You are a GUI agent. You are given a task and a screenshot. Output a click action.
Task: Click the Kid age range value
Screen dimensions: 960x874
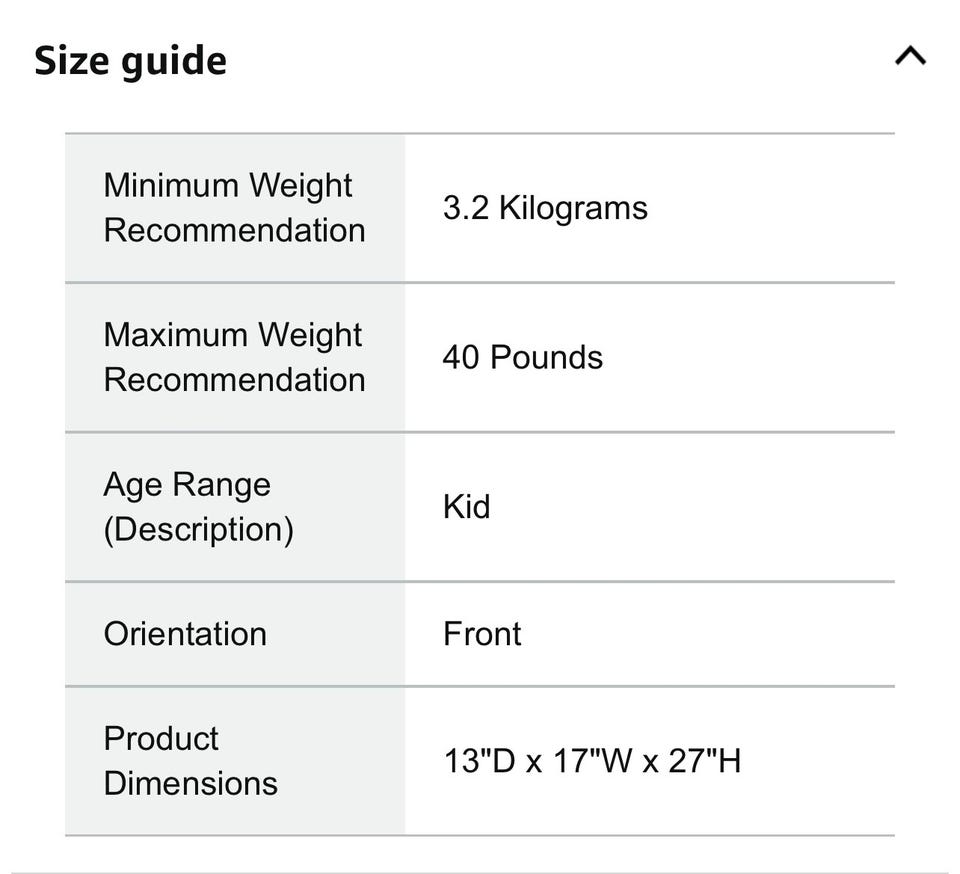(466, 507)
